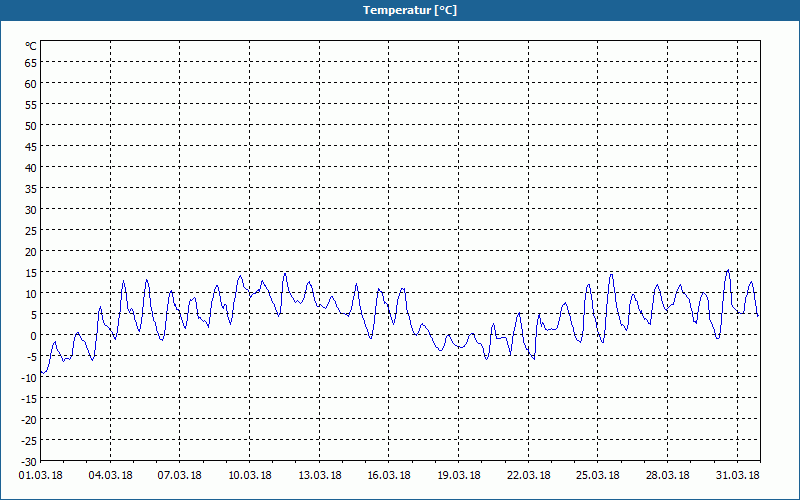
Task: Click the 50 y-axis label
Action: (x=31, y=126)
